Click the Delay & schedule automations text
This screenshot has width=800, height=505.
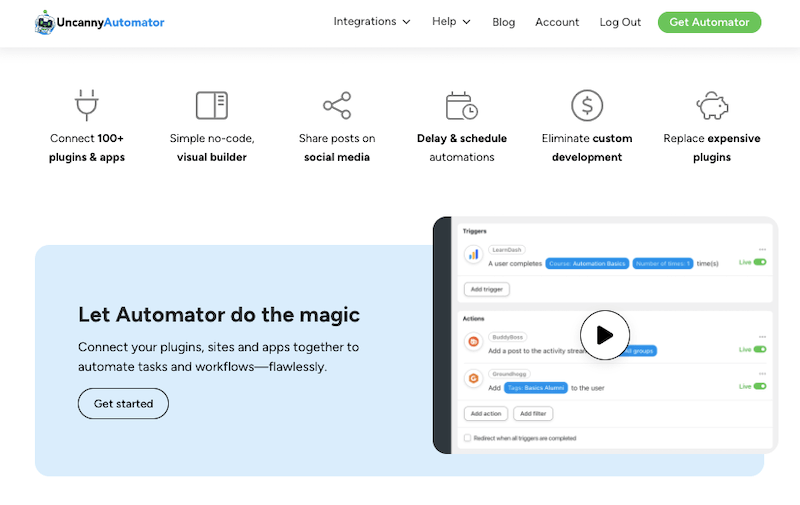[462, 148]
